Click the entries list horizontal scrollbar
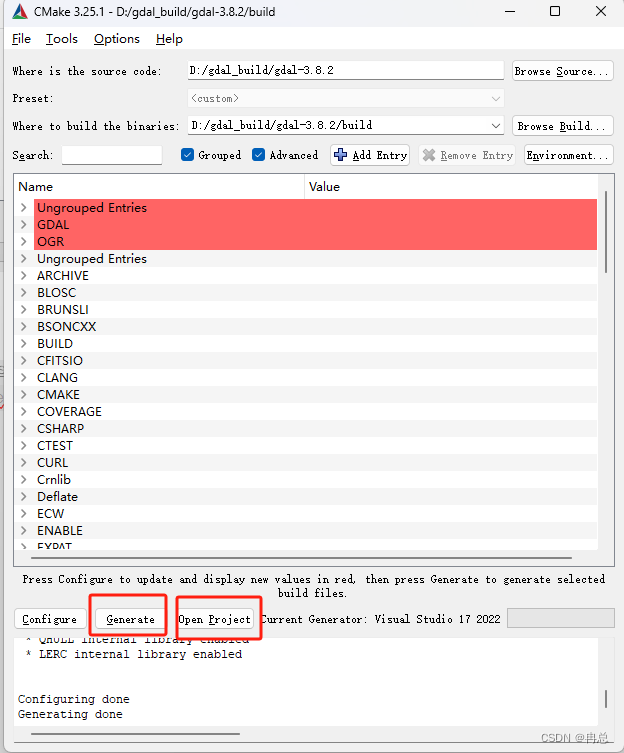 pos(301,558)
